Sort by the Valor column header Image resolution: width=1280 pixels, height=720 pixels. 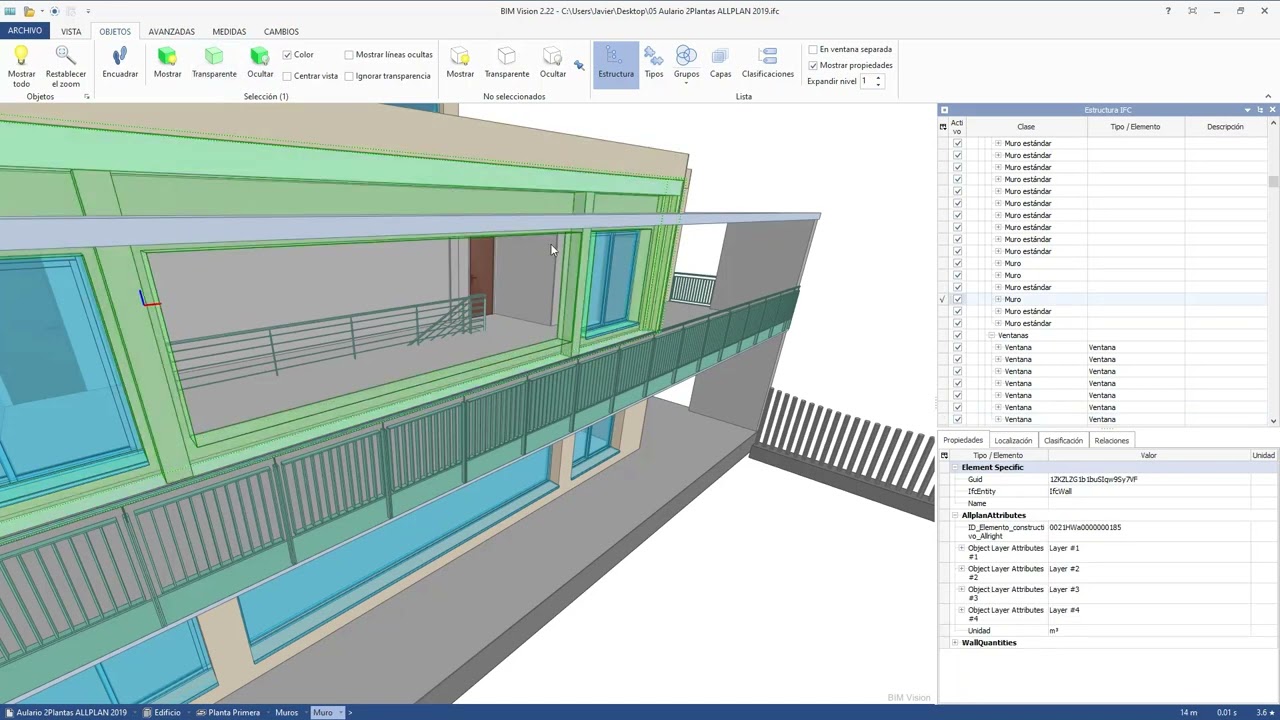coord(1148,455)
